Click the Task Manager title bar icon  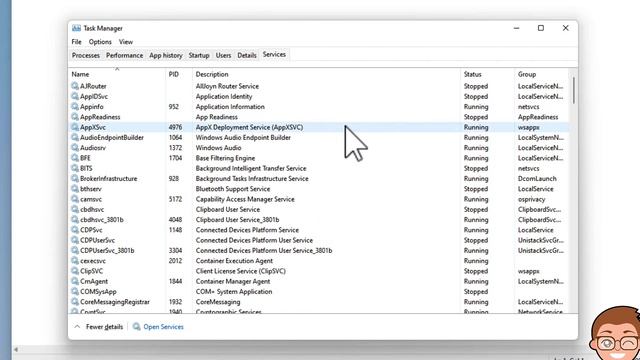76,28
